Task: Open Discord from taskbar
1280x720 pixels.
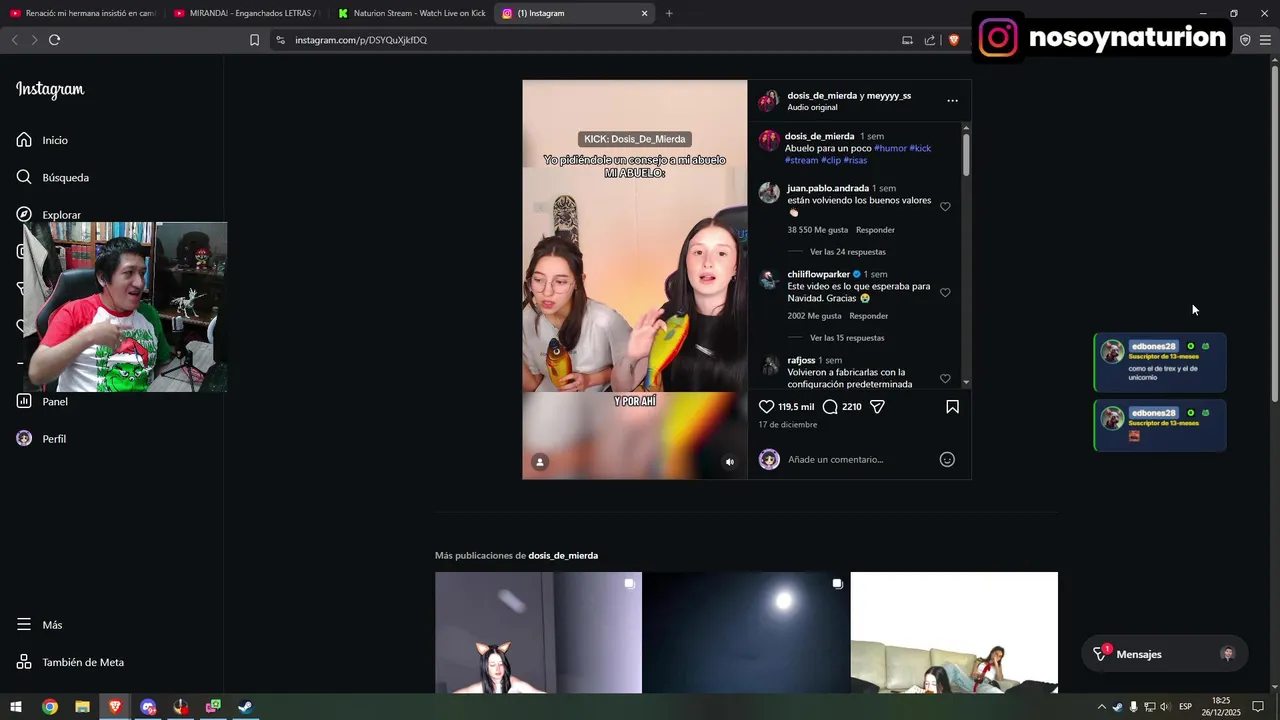Action: [148, 707]
